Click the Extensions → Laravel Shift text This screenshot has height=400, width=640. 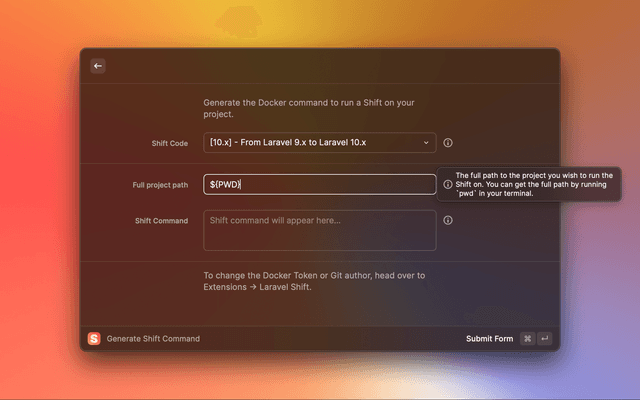(257, 287)
